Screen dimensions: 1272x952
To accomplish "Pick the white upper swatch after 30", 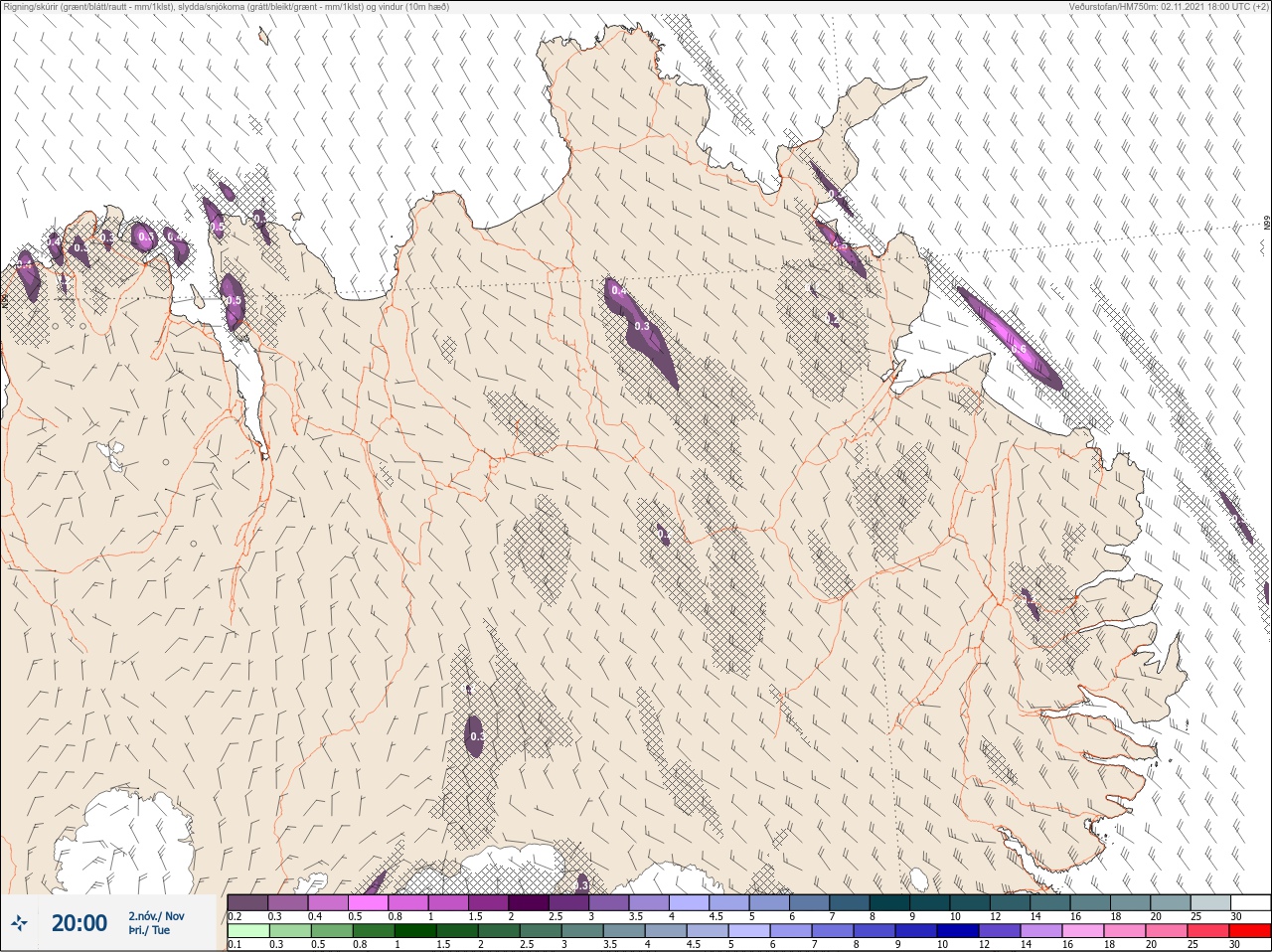I will point(1250,902).
